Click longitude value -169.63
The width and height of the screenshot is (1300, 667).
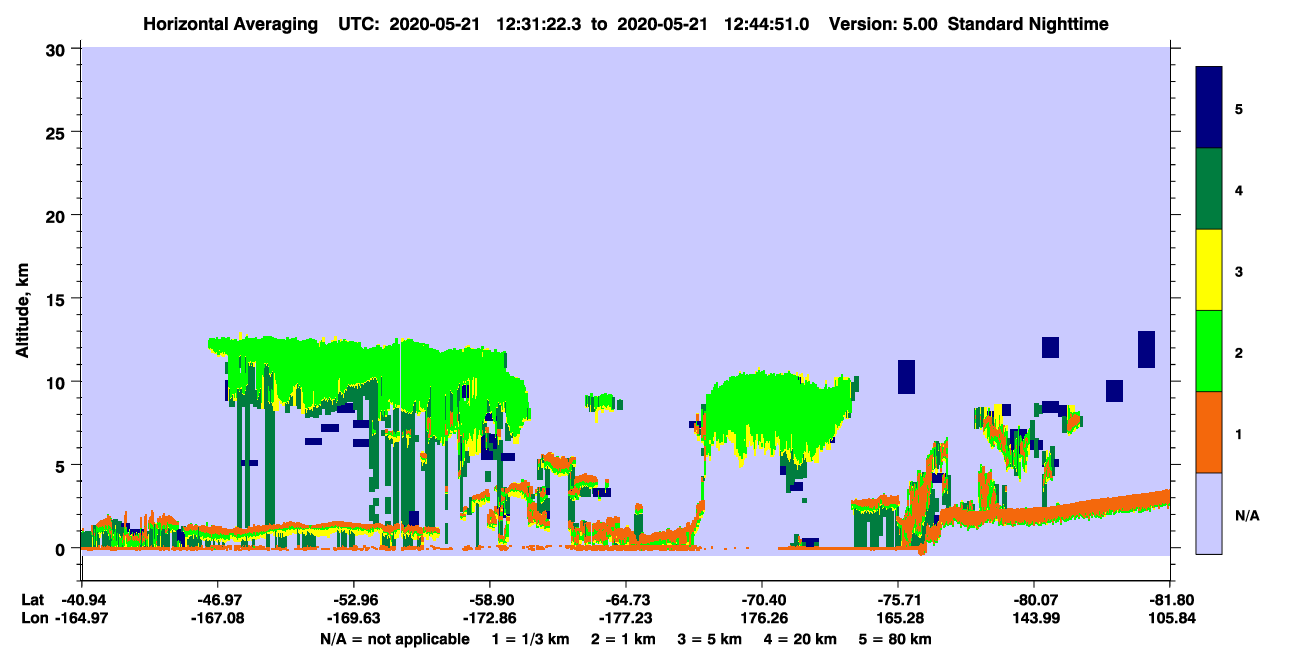pyautogui.click(x=353, y=618)
